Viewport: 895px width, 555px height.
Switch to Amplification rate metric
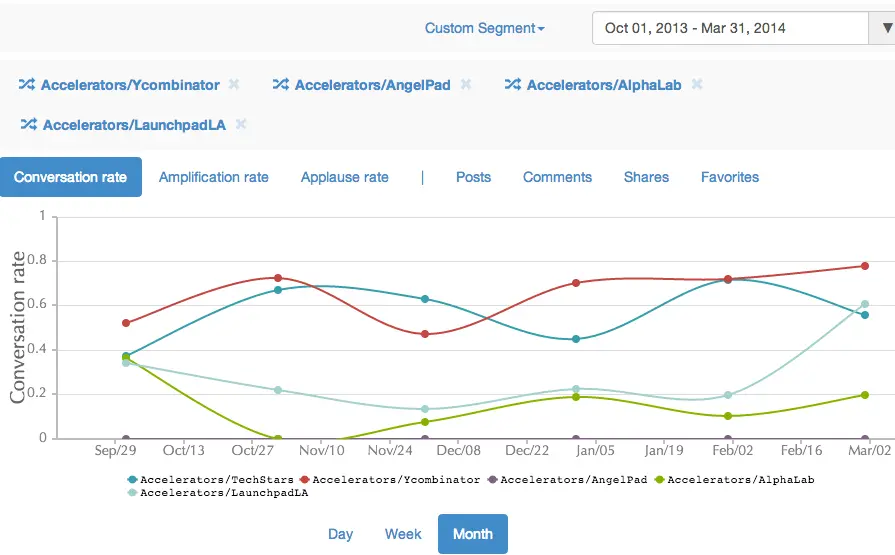[214, 177]
